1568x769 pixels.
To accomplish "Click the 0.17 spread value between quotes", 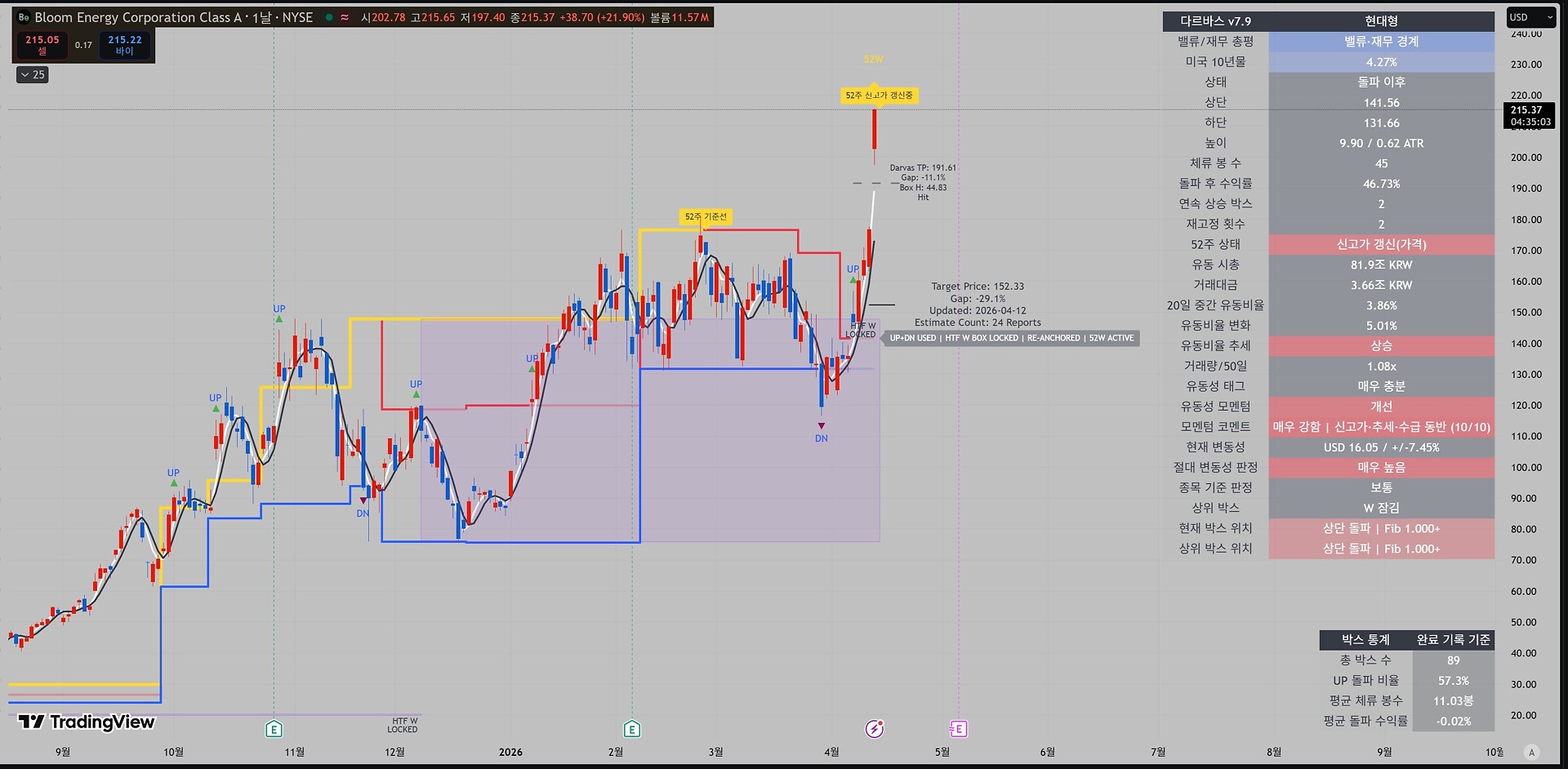I will pyautogui.click(x=83, y=45).
